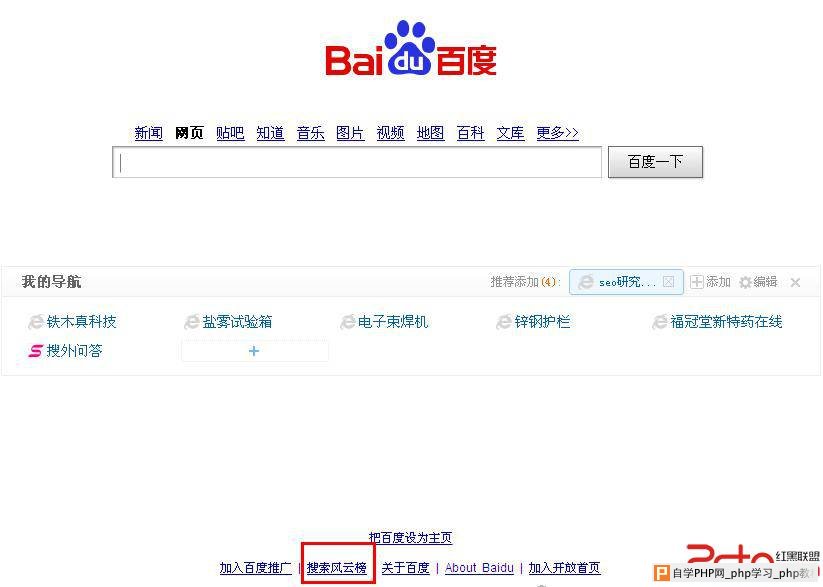
Task: Click the Baidu logo
Action: [x=411, y=49]
